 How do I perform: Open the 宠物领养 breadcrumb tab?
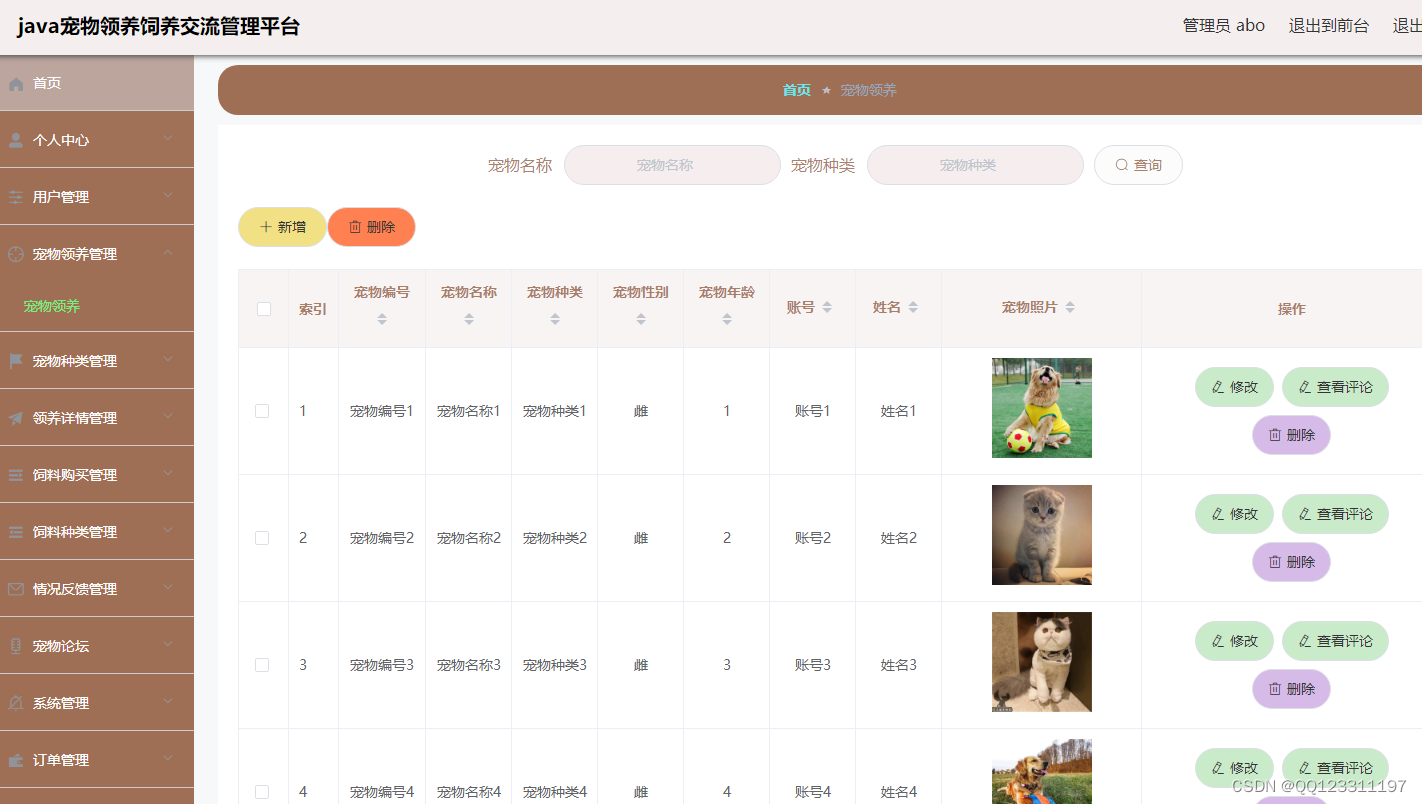click(x=867, y=90)
